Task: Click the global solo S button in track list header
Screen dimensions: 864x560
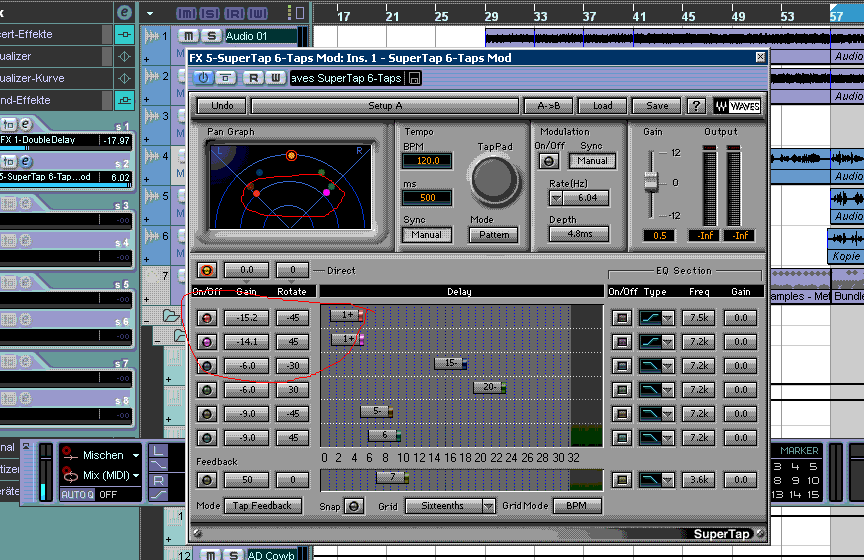Action: click(209, 13)
